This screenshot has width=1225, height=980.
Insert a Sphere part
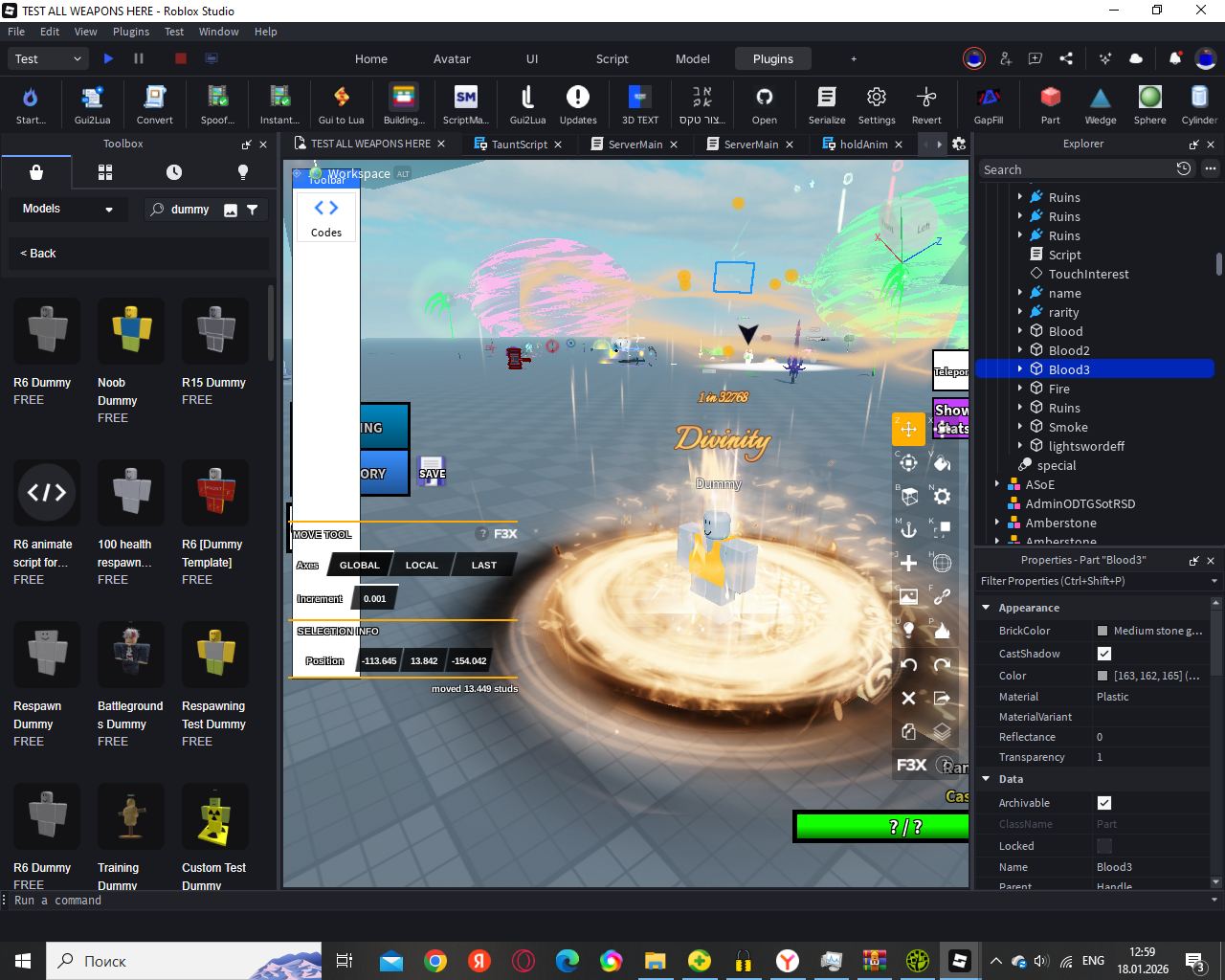[x=1150, y=104]
